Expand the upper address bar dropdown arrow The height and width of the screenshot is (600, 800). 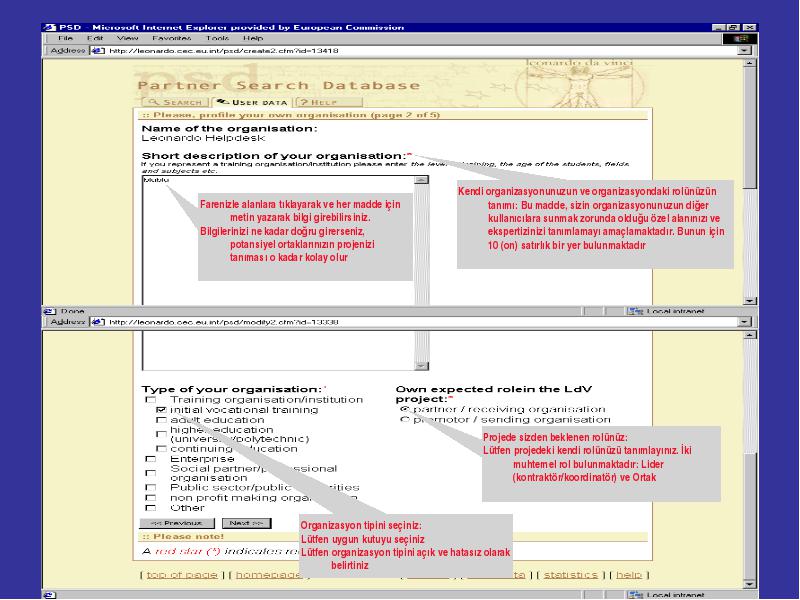[745, 51]
